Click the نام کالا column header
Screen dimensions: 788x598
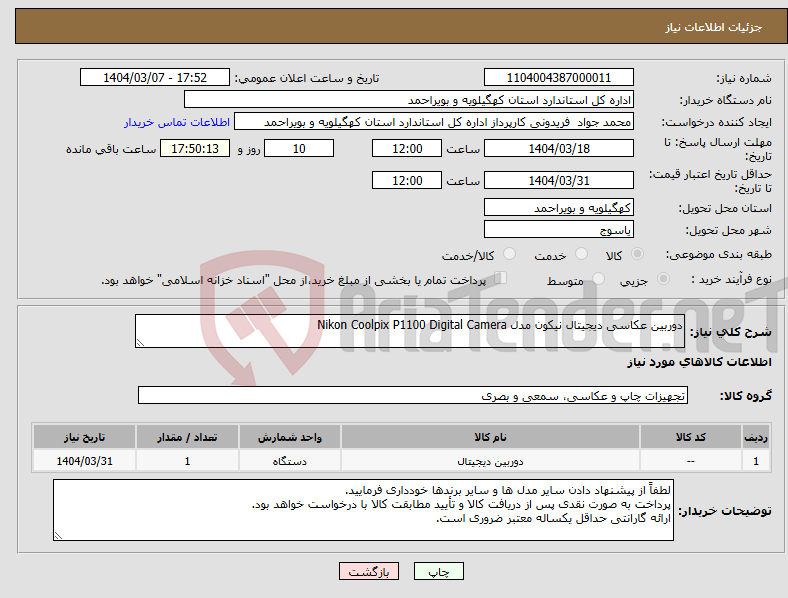point(490,437)
